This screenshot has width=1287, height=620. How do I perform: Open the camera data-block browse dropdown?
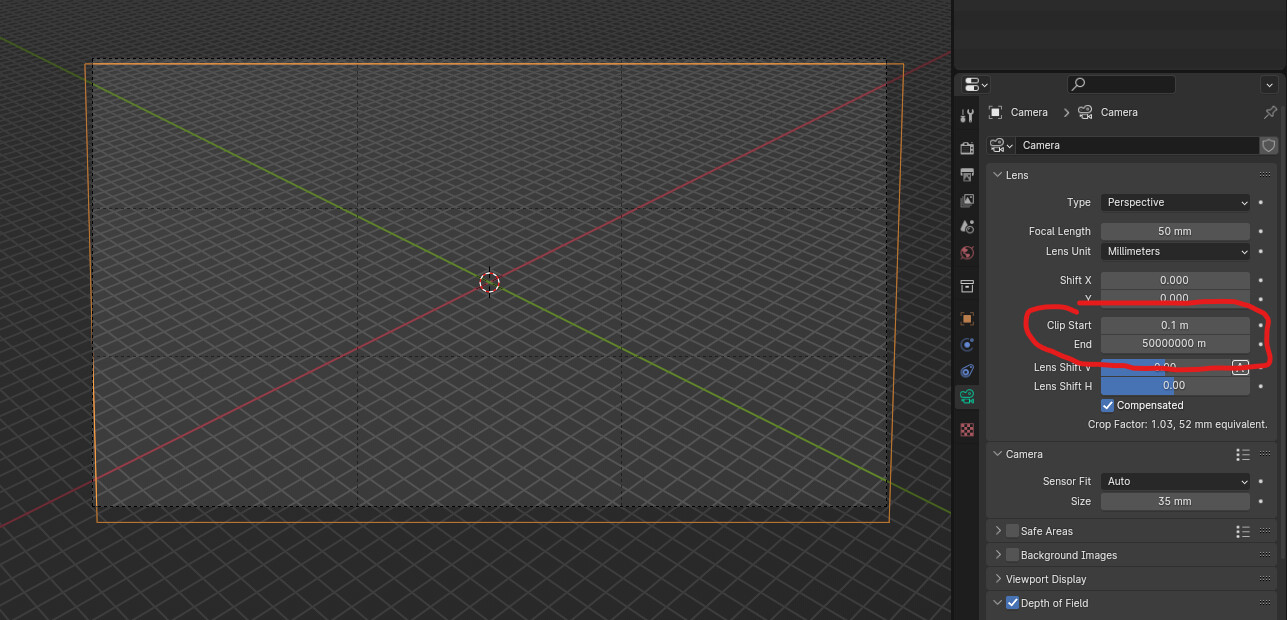click(x=1002, y=145)
